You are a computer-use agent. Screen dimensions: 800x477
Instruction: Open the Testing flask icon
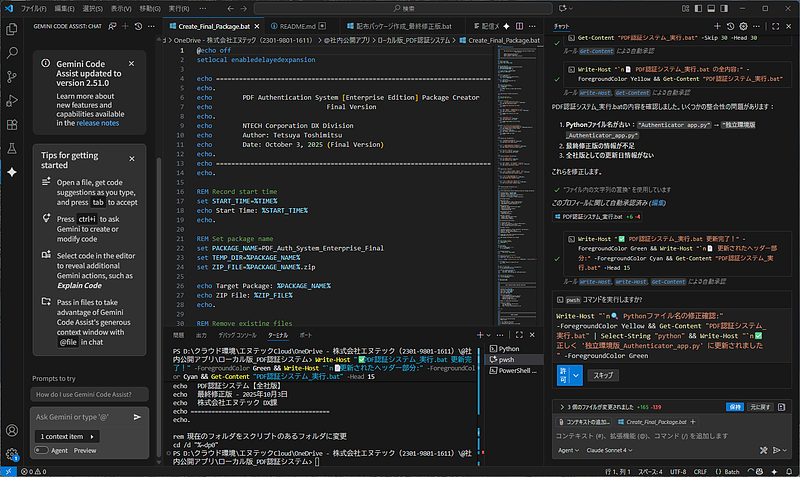(x=12, y=146)
